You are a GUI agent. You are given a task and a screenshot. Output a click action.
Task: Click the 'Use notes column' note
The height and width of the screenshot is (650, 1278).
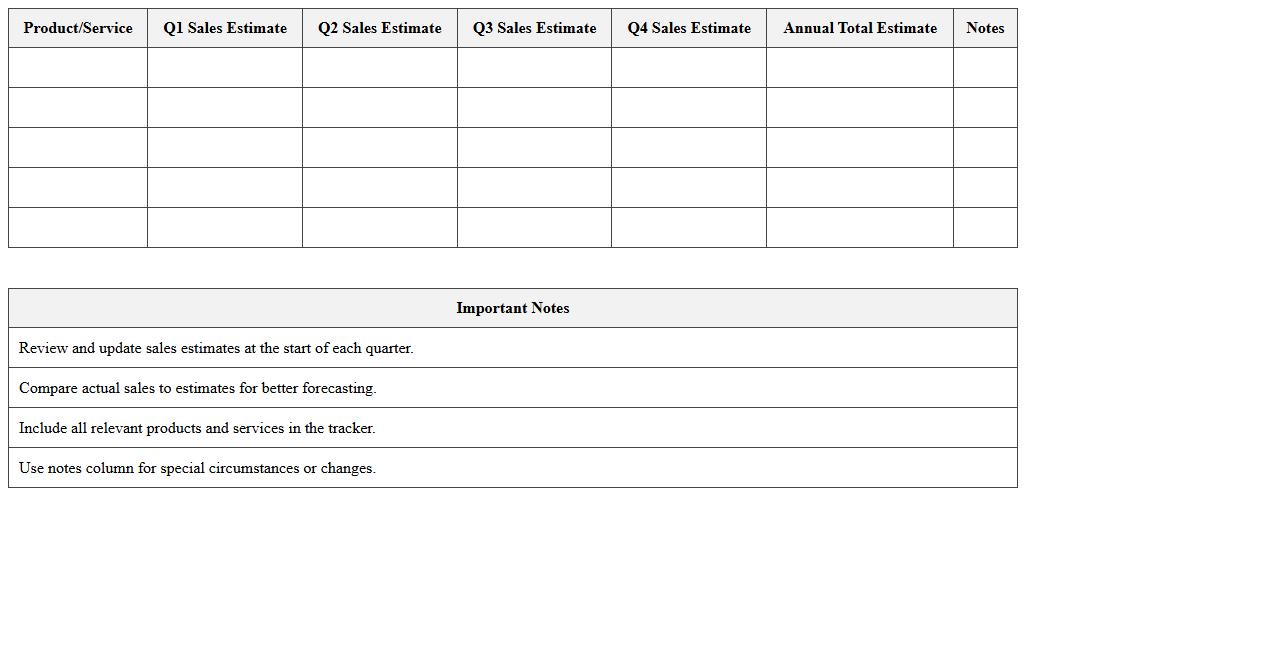click(x=197, y=468)
